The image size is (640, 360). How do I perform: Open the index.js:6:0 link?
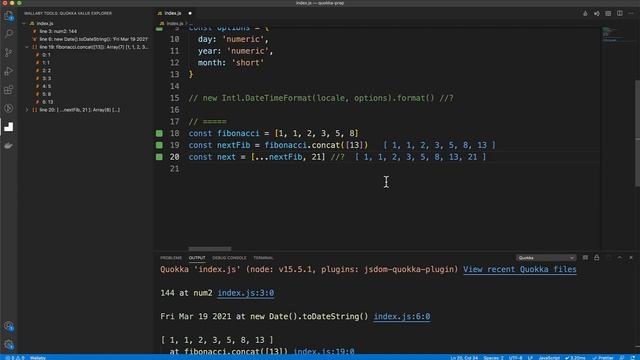pos(402,317)
